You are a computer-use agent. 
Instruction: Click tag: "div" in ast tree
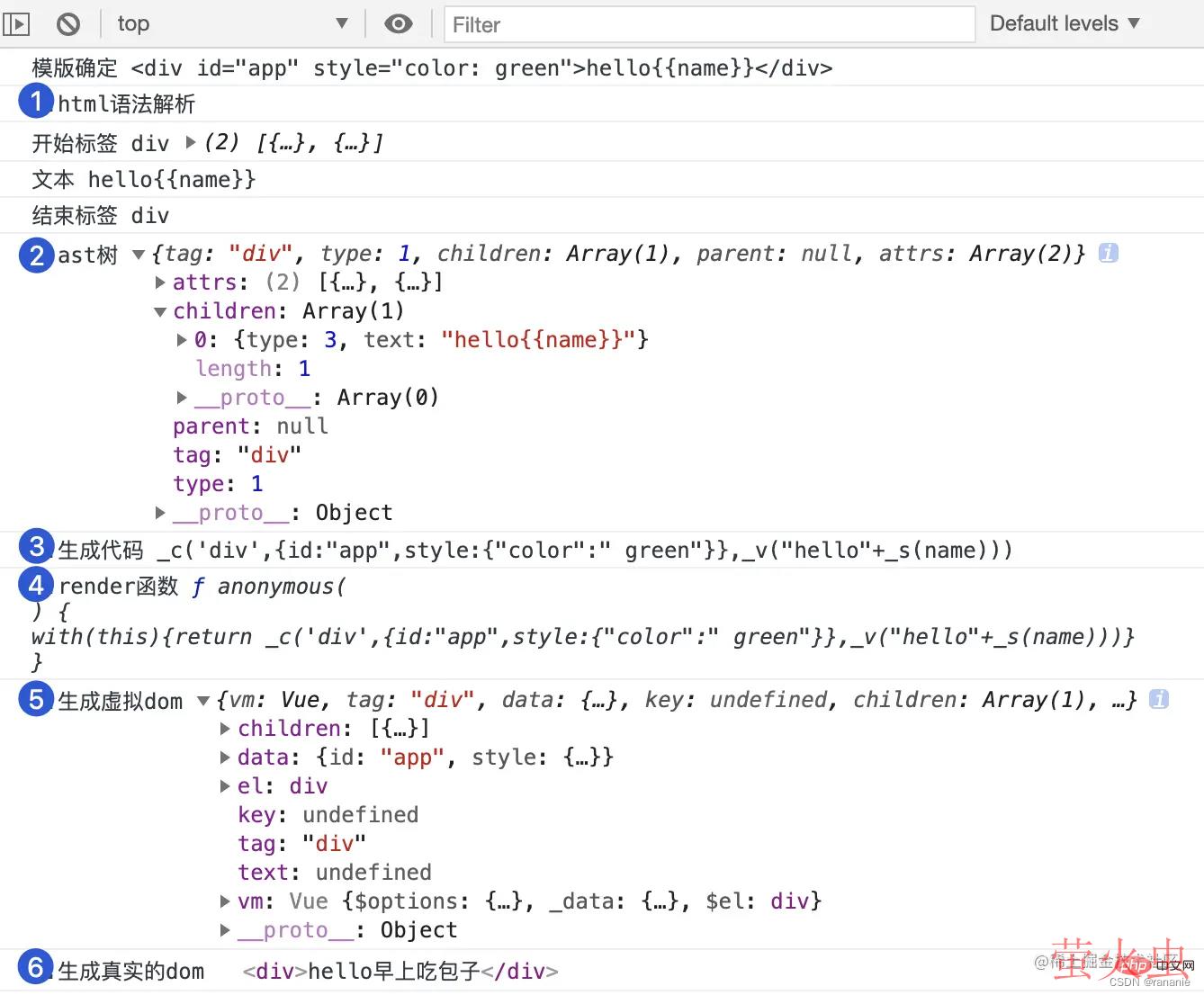(237, 455)
